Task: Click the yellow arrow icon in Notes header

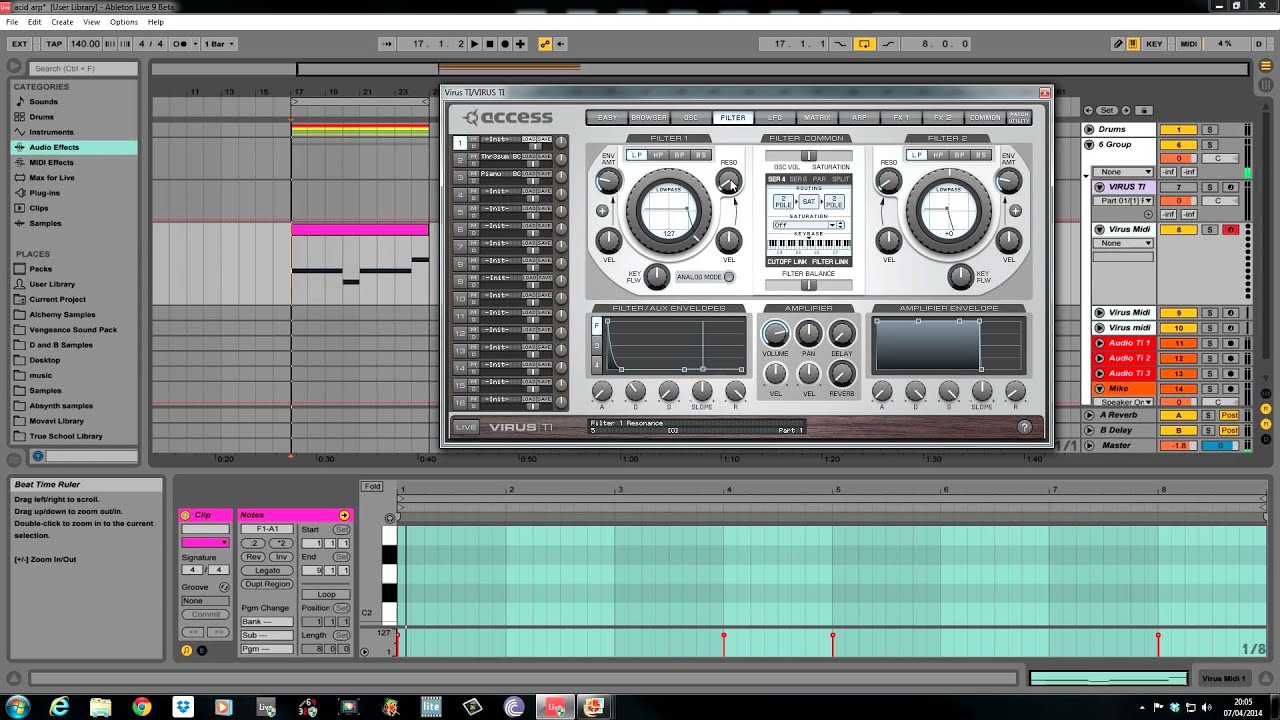Action: click(x=344, y=515)
